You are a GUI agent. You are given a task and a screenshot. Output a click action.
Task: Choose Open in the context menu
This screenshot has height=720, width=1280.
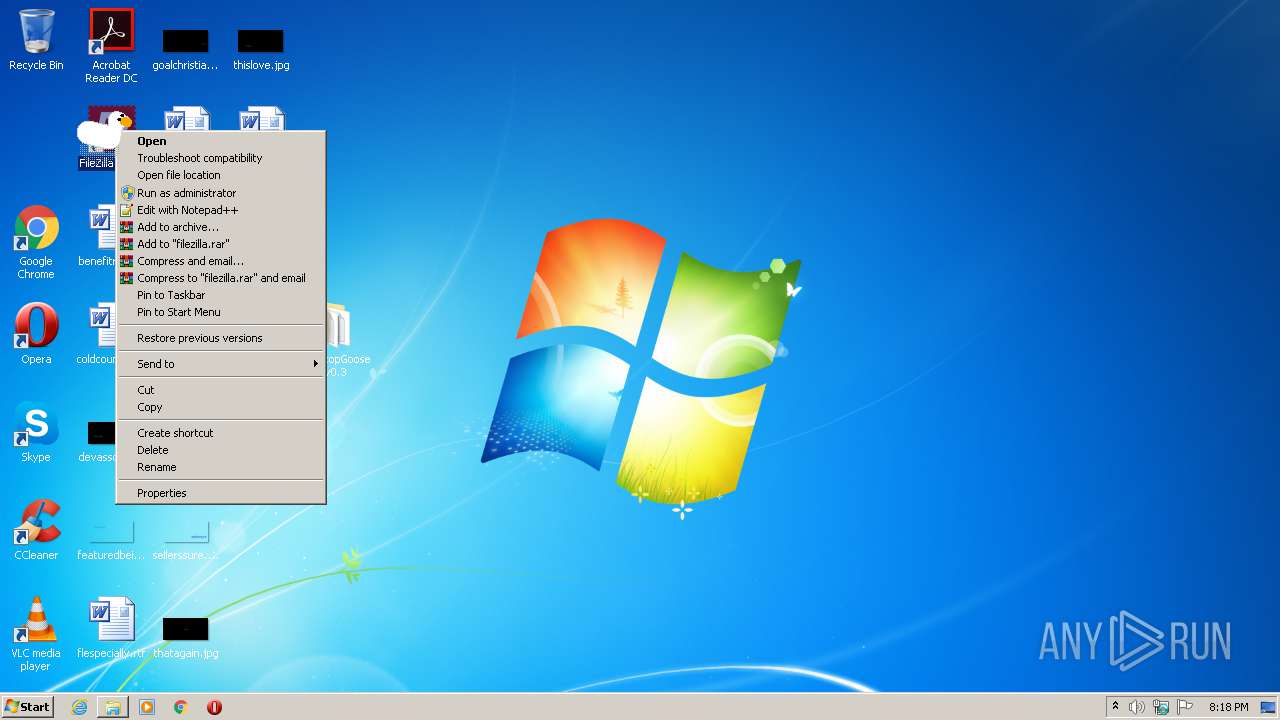[x=221, y=141]
